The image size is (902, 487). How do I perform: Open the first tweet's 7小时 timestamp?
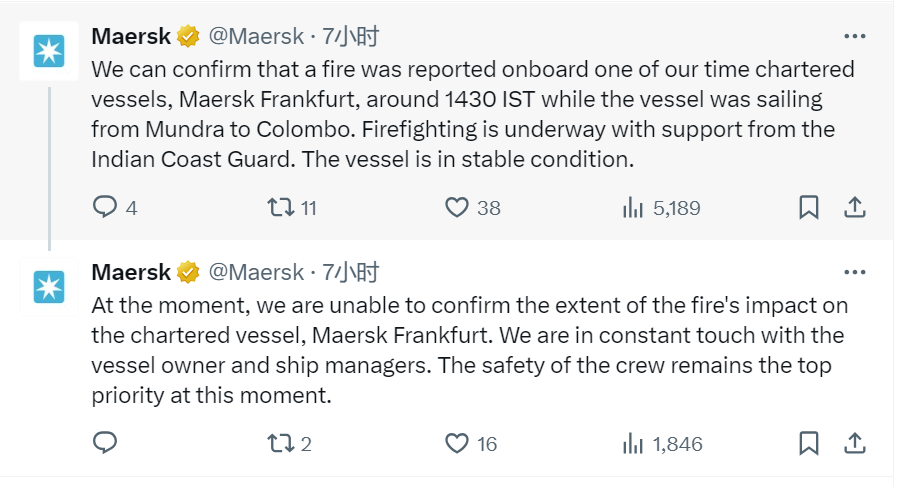click(351, 37)
